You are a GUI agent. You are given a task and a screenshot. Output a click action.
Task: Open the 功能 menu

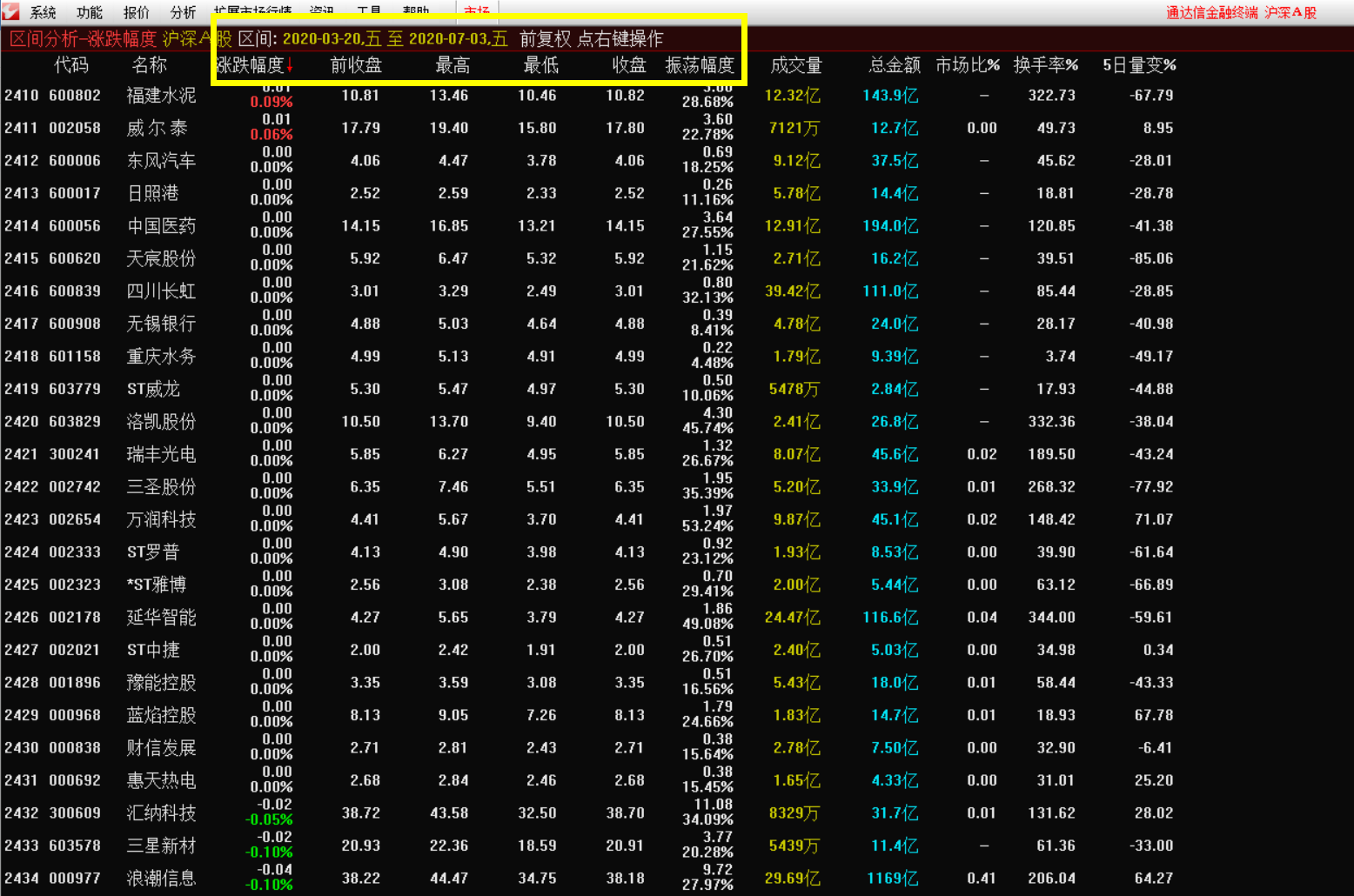[89, 12]
